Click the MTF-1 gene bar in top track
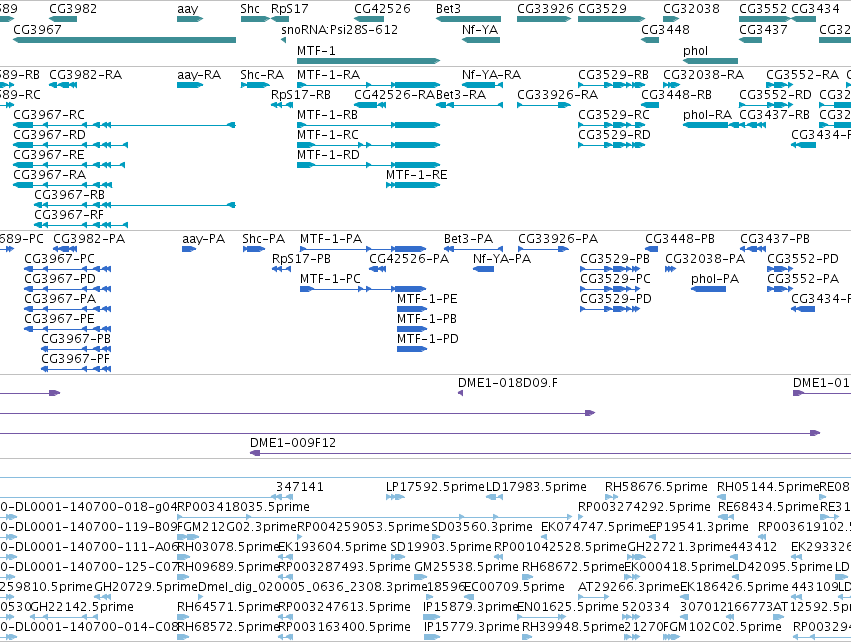This screenshot has width=851, height=642. [x=369, y=61]
